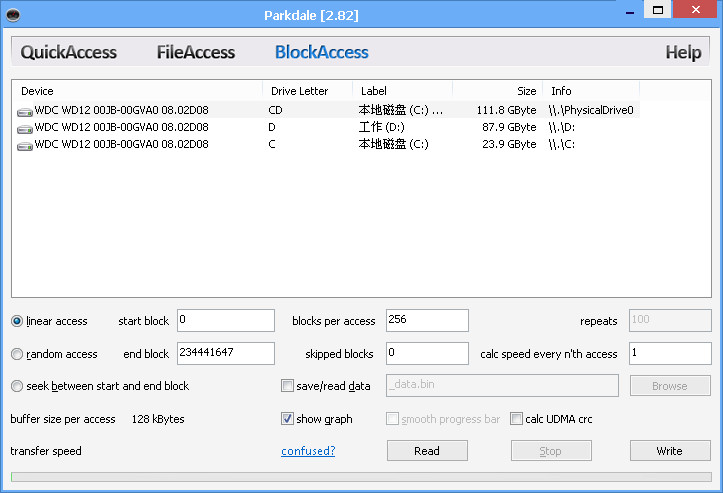This screenshot has width=723, height=493.
Task: Open the confused? help link
Action: click(308, 451)
